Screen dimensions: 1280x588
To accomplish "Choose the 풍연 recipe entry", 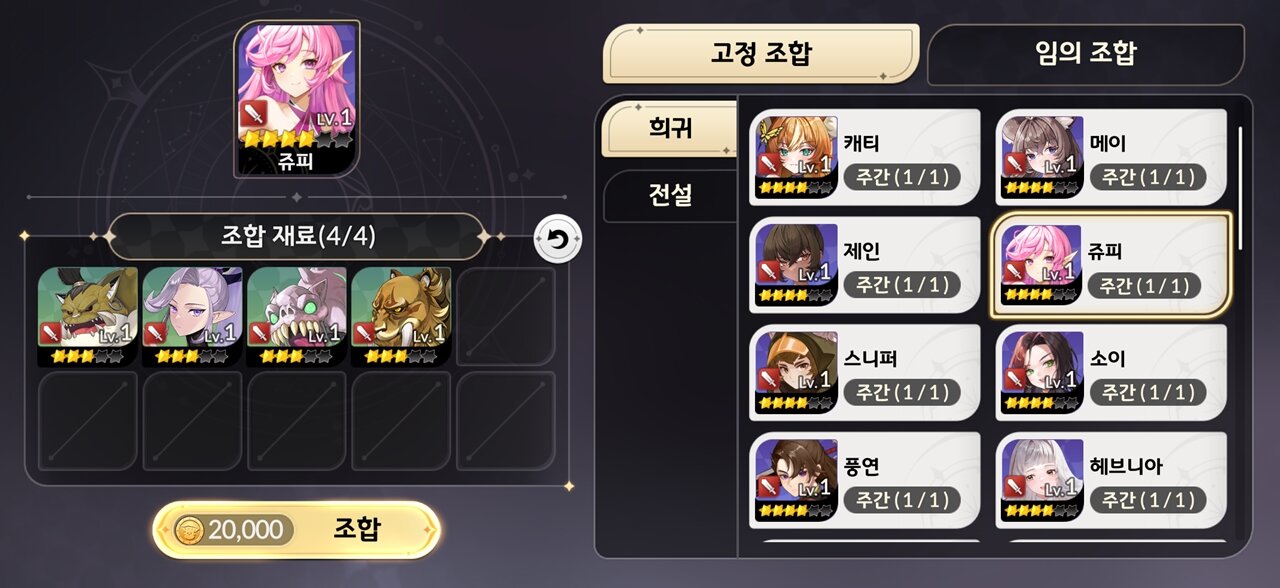I will [865, 481].
